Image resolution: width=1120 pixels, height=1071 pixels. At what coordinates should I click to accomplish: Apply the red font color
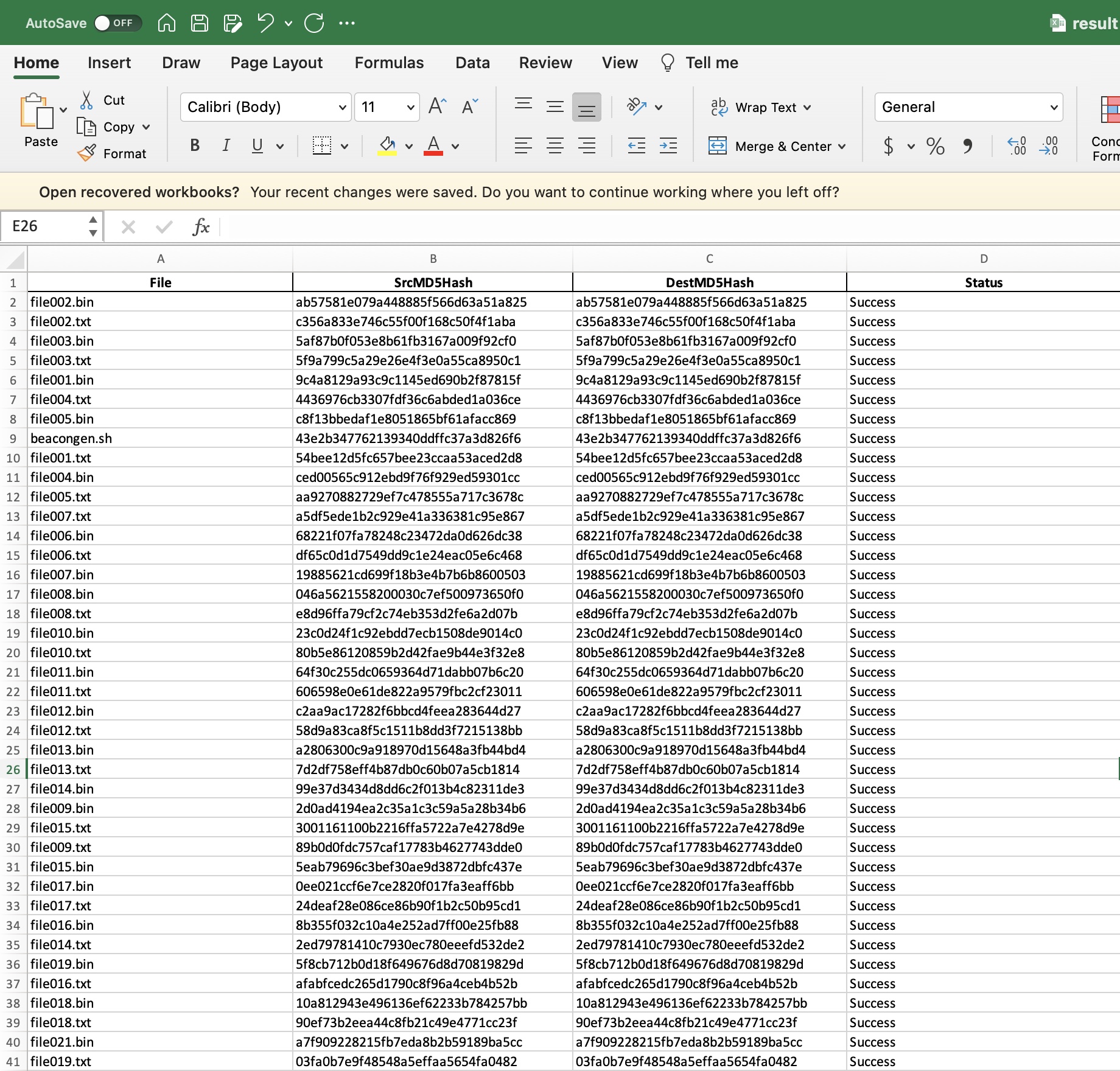tap(433, 145)
